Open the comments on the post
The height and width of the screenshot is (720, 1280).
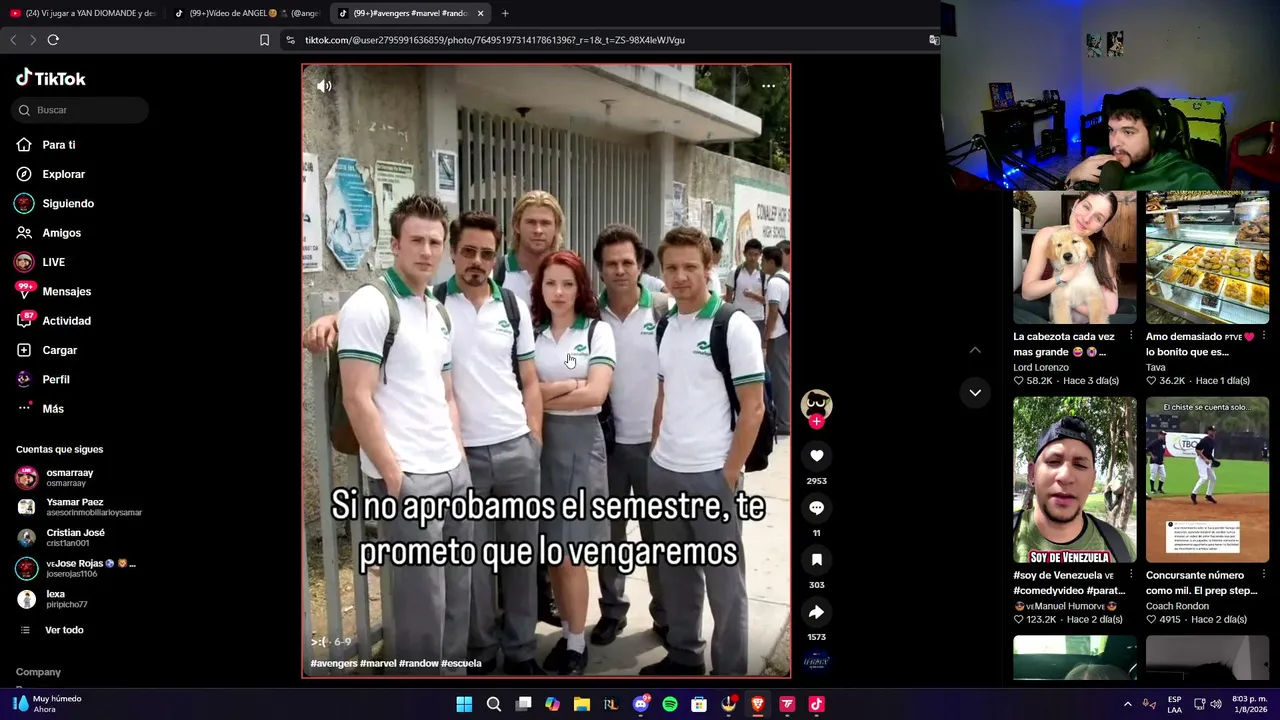point(816,508)
